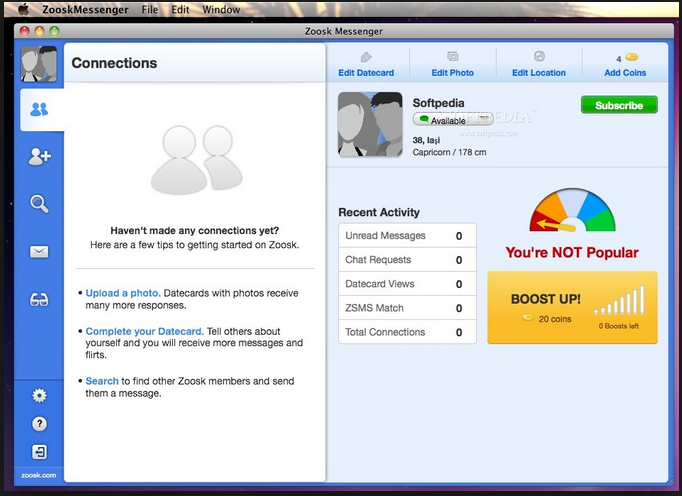Open the glasses icon in sidebar
This screenshot has height=496, width=682.
click(x=39, y=299)
